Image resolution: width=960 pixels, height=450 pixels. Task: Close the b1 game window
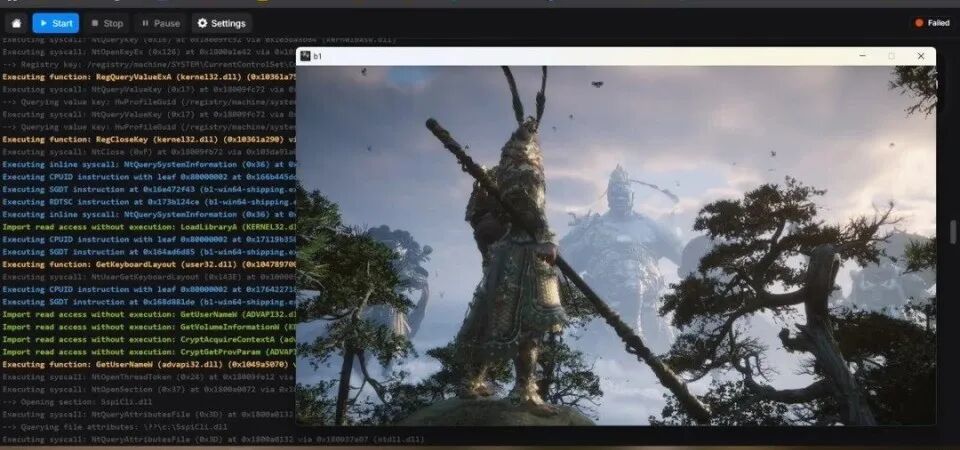pyautogui.click(x=921, y=56)
